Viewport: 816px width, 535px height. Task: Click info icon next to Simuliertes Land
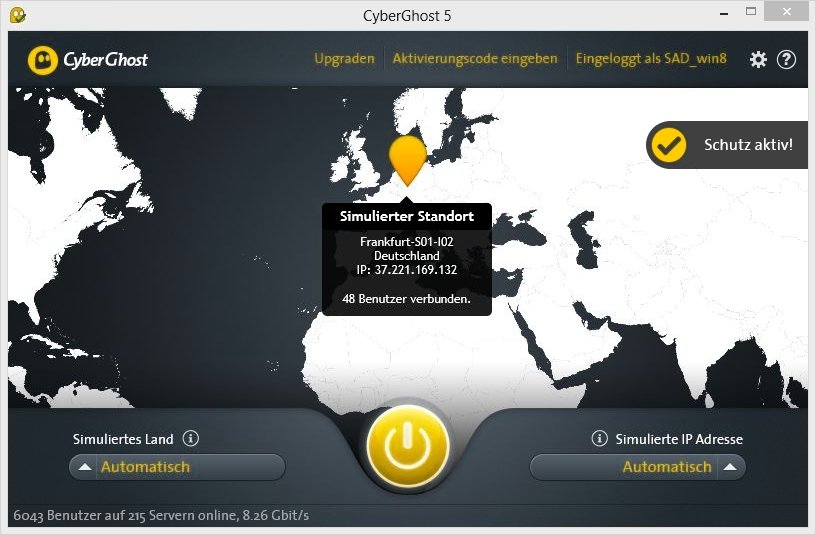[x=191, y=438]
